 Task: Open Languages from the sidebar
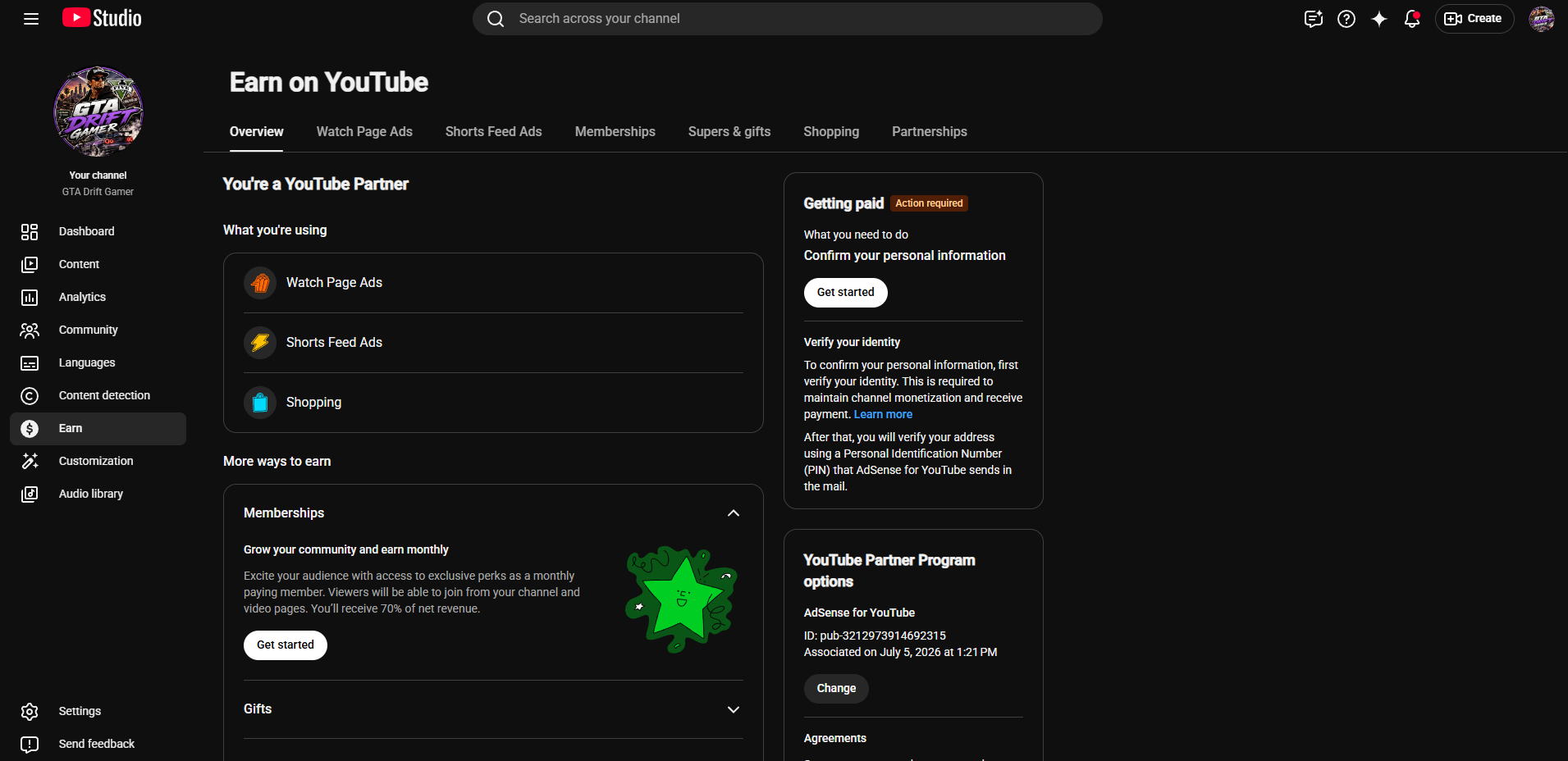[98, 363]
